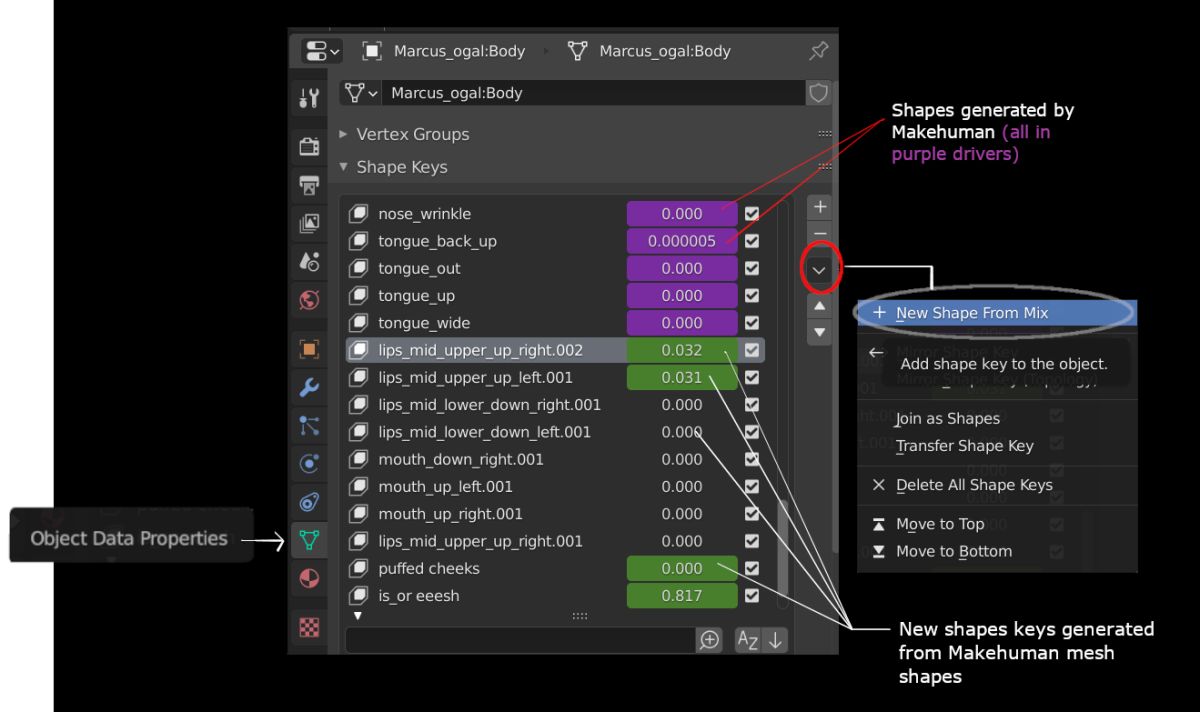This screenshot has height=712, width=1200.
Task: Move selected shape key down in list
Action: [819, 331]
